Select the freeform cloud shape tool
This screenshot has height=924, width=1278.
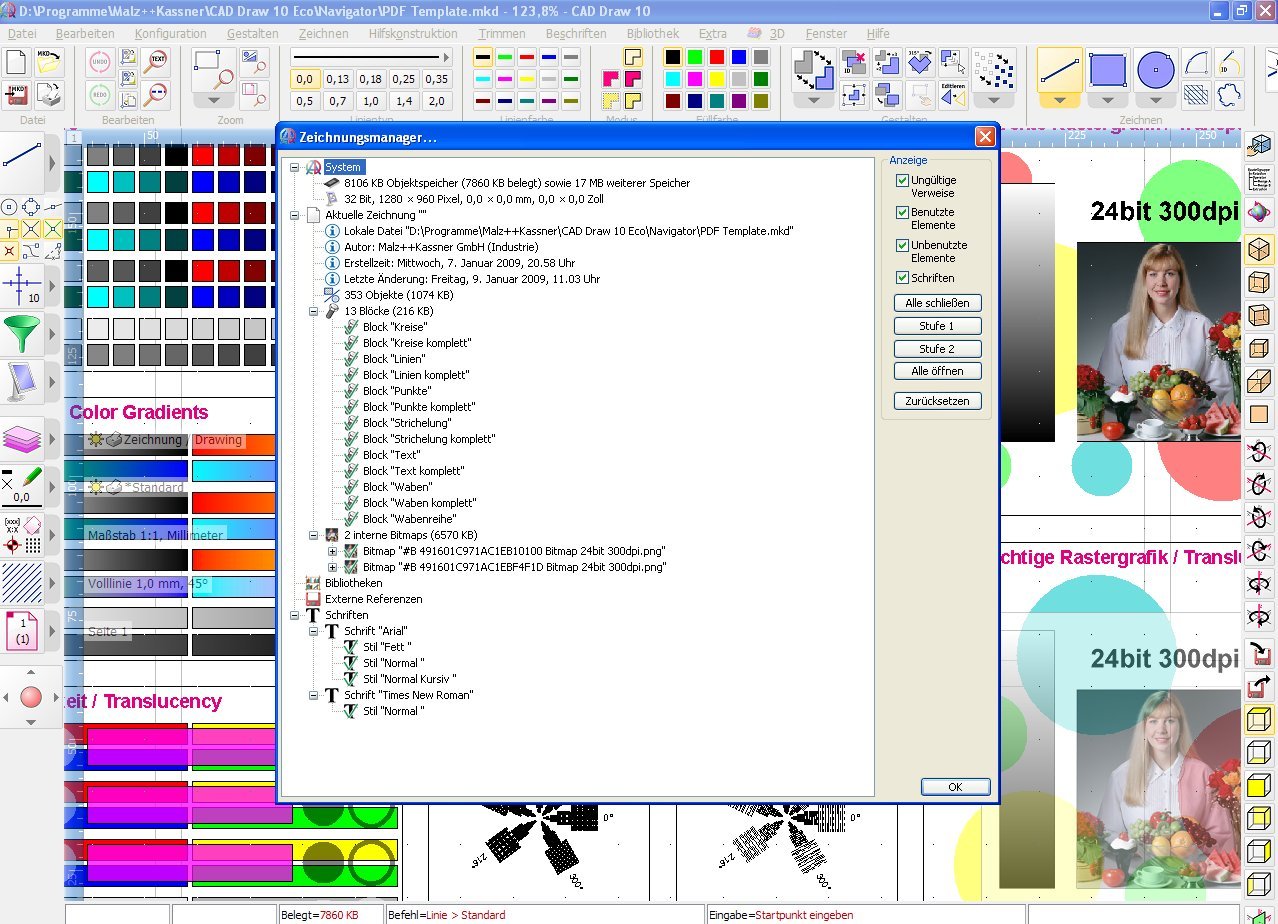(x=1228, y=95)
